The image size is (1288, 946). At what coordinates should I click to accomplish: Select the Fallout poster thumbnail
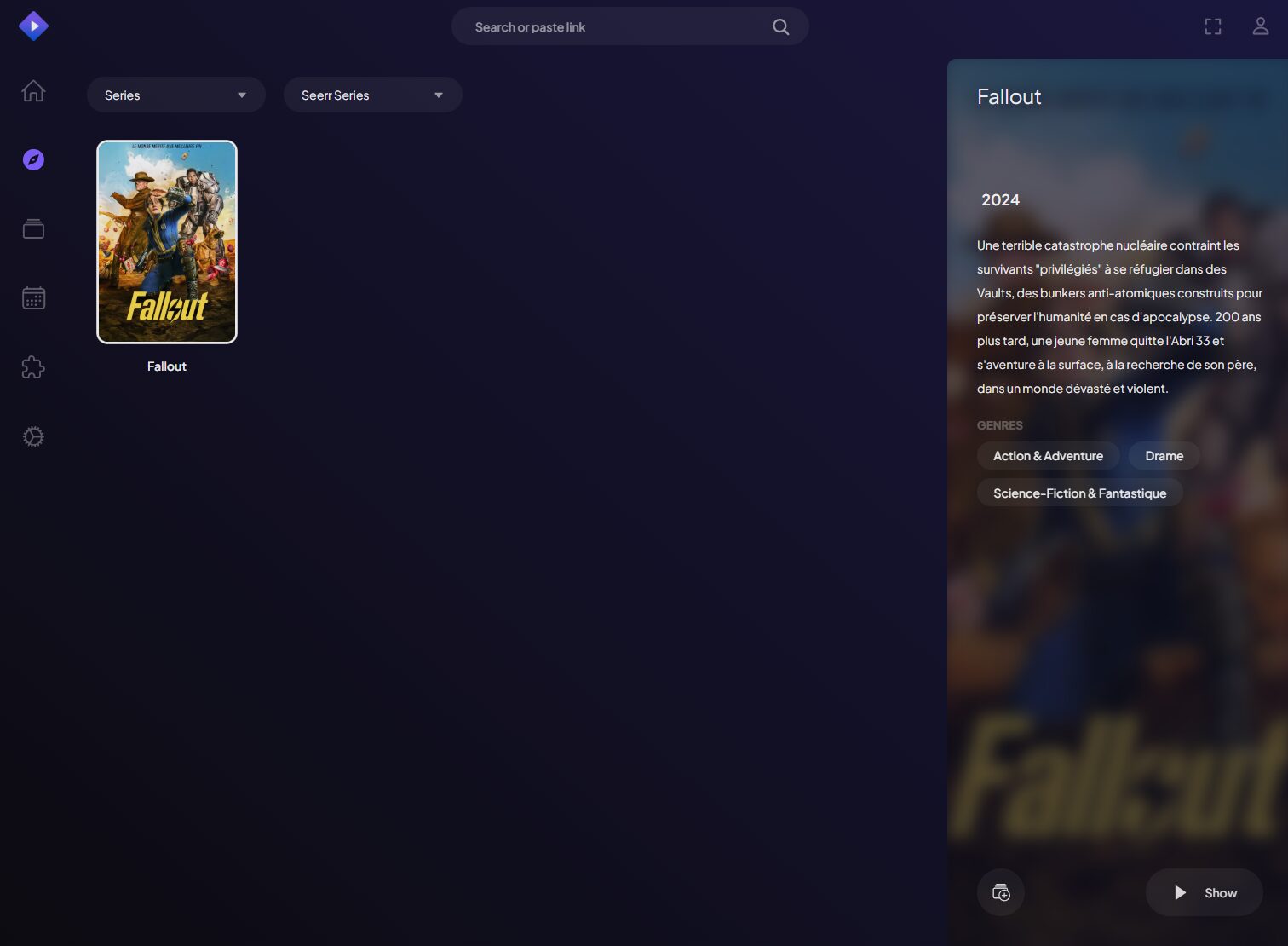click(x=167, y=242)
